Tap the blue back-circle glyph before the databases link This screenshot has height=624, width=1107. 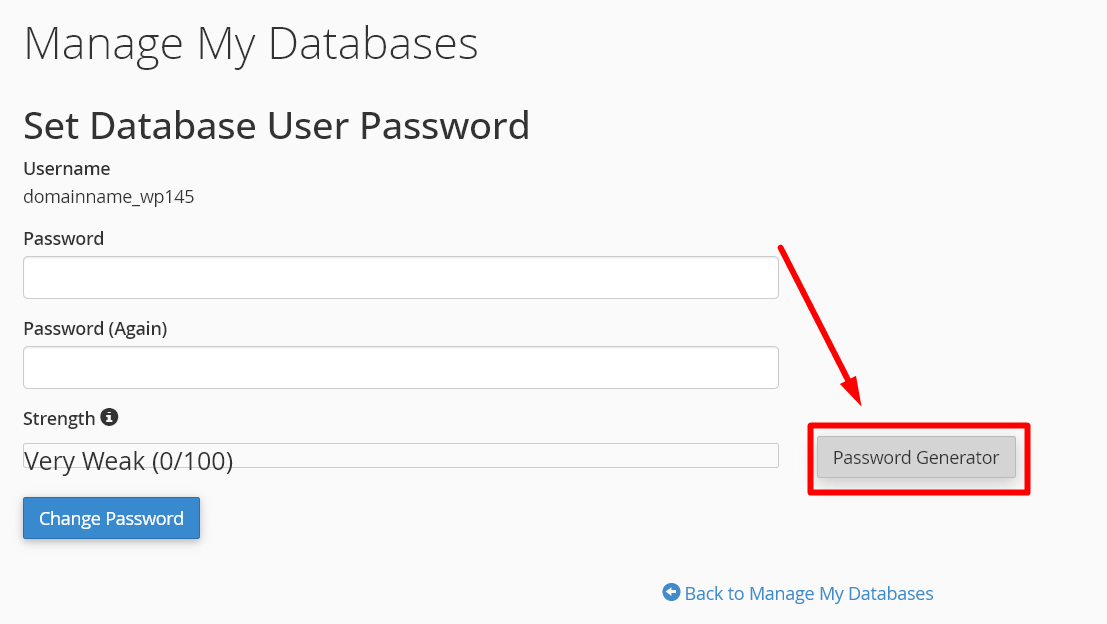[671, 592]
